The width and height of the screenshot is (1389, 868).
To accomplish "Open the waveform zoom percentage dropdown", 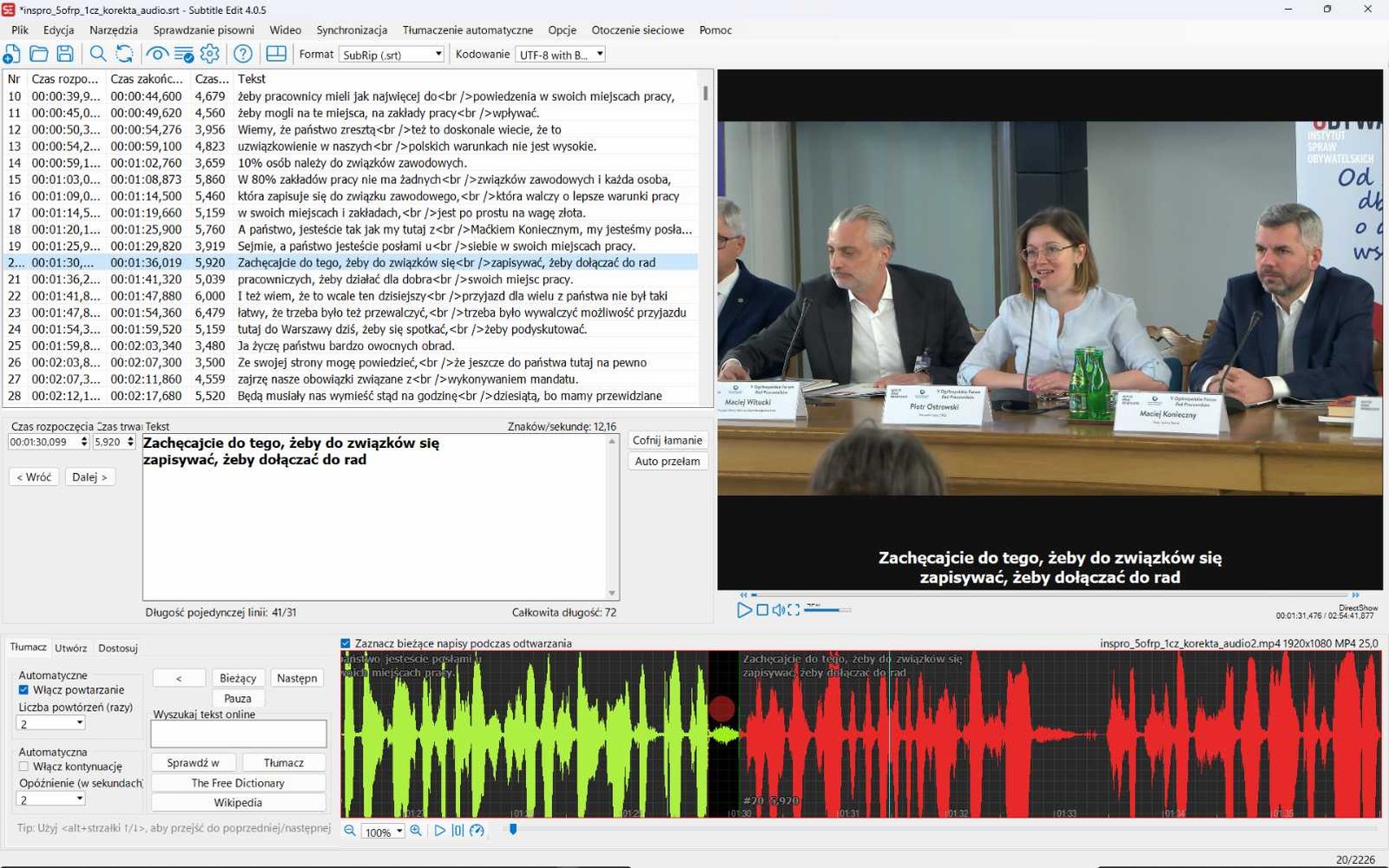I will 383,832.
